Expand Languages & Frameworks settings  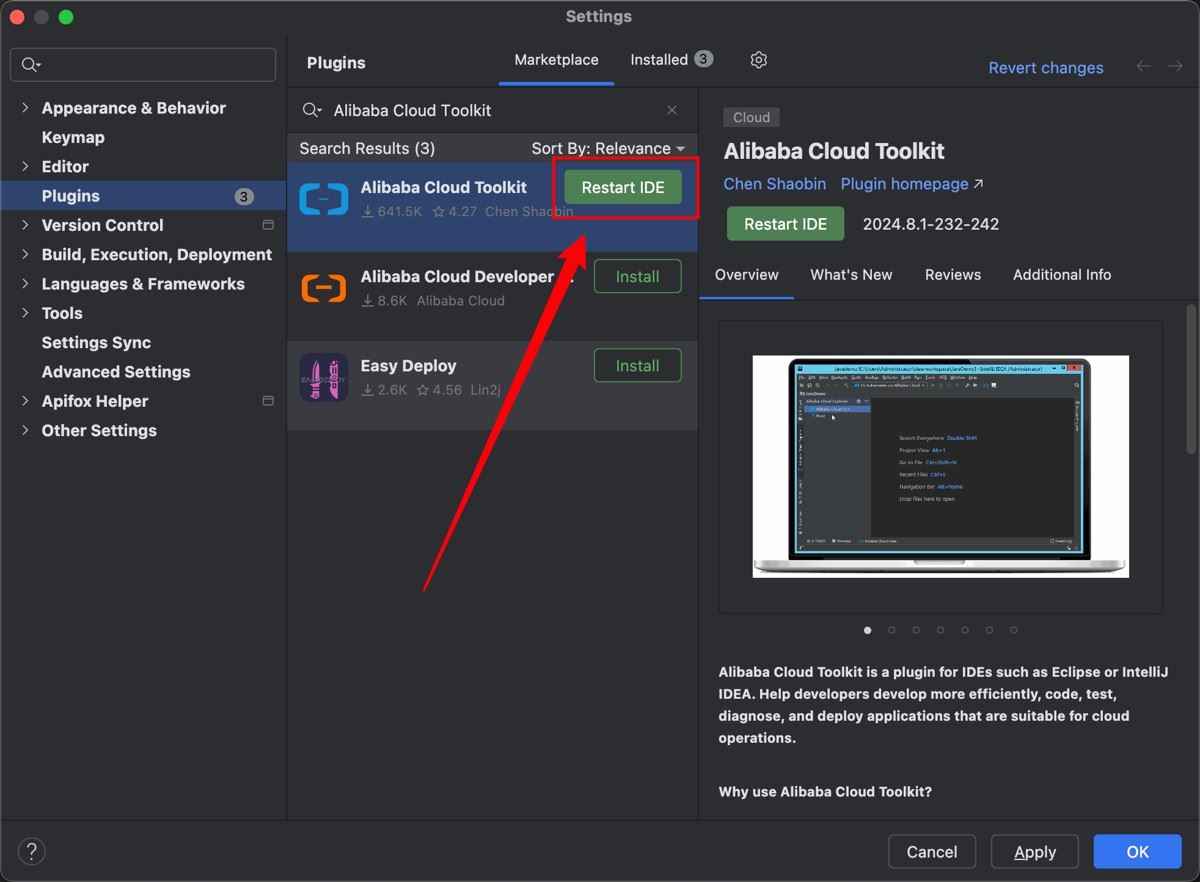(25, 284)
